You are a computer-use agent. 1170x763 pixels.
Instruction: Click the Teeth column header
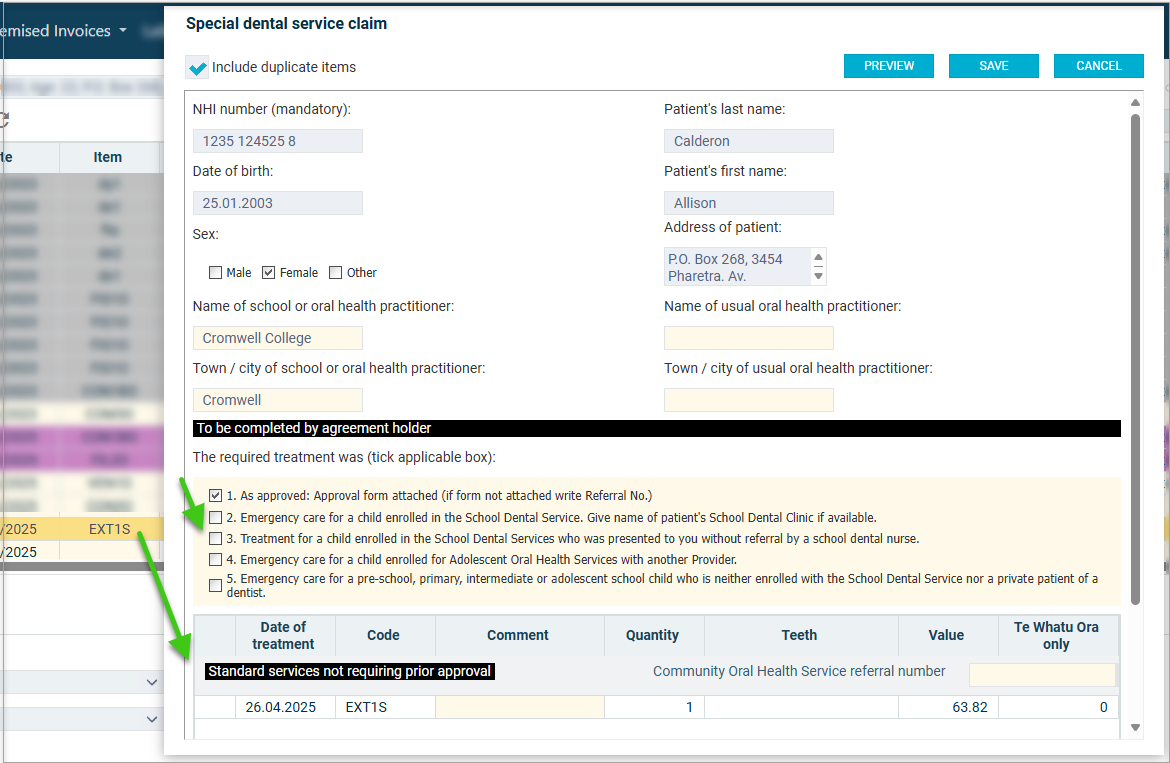click(x=799, y=635)
